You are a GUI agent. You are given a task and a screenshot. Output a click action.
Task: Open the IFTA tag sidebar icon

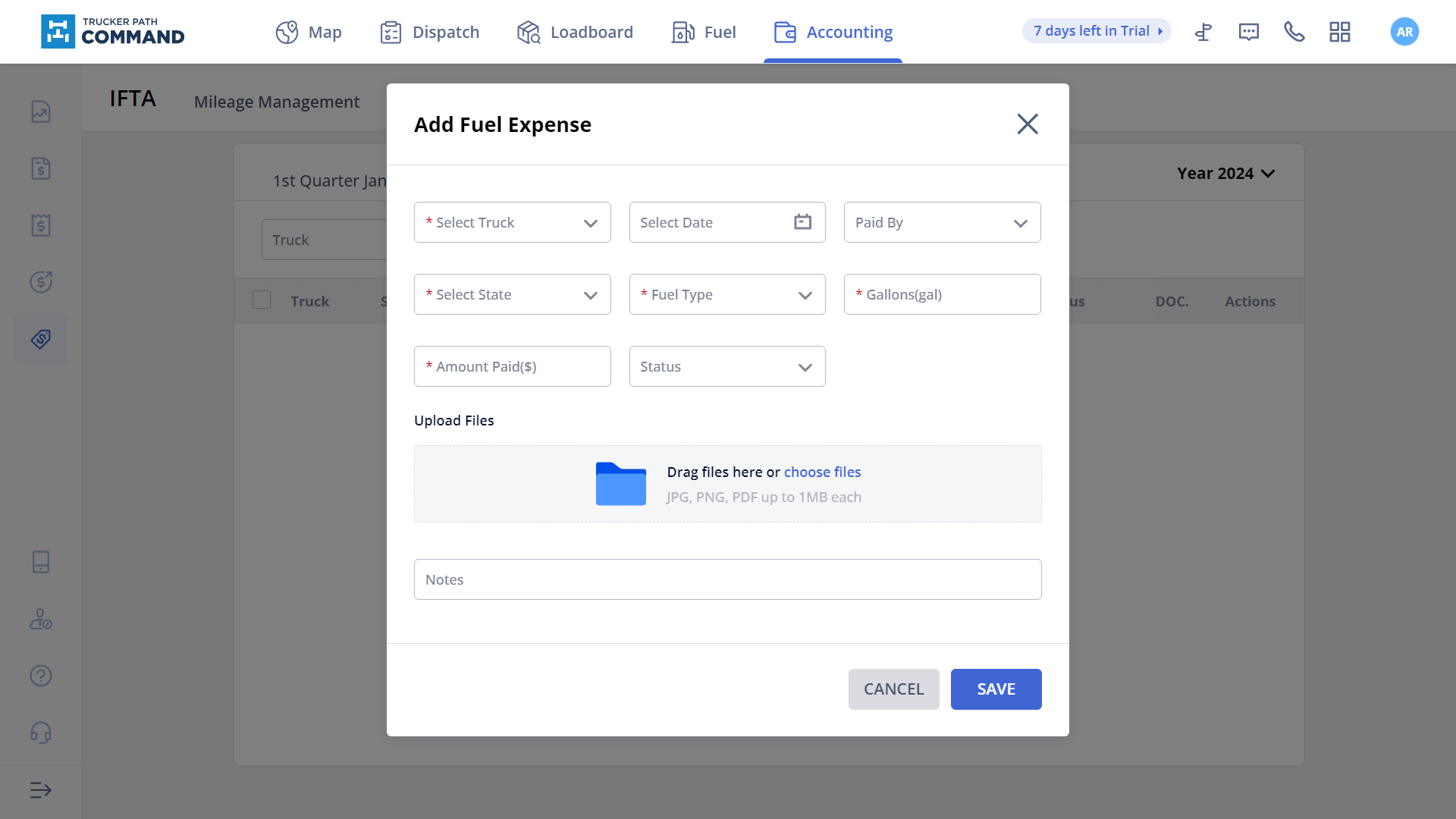click(x=41, y=339)
